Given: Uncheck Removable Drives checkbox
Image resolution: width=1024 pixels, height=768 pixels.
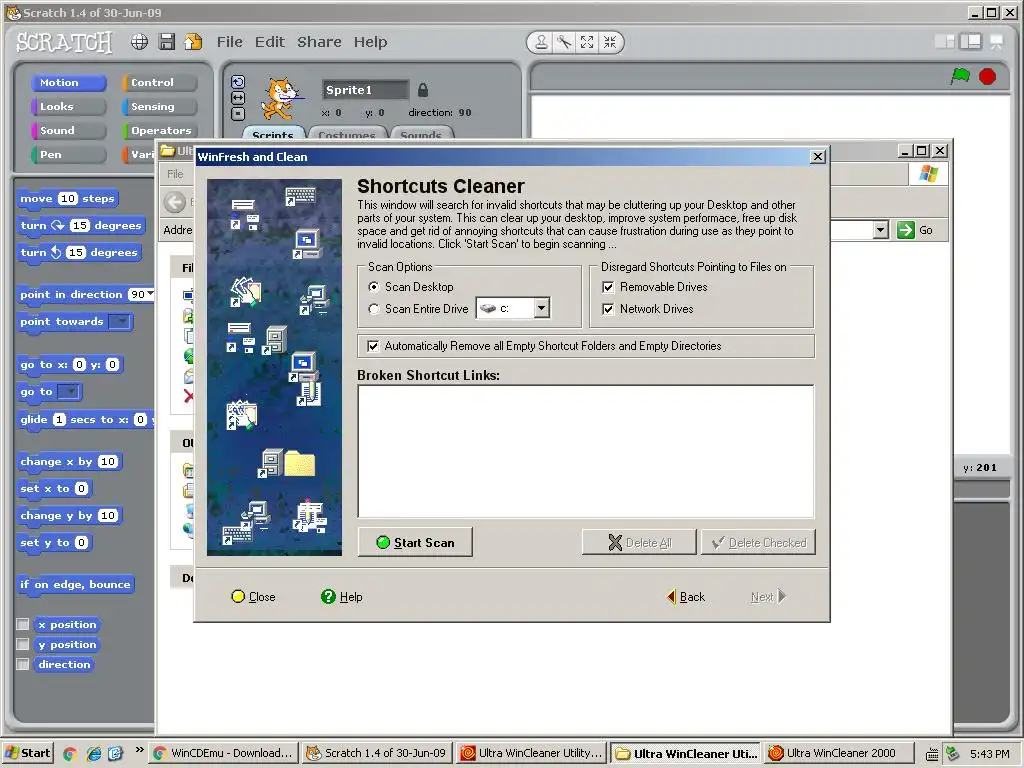Looking at the screenshot, I should tap(608, 287).
